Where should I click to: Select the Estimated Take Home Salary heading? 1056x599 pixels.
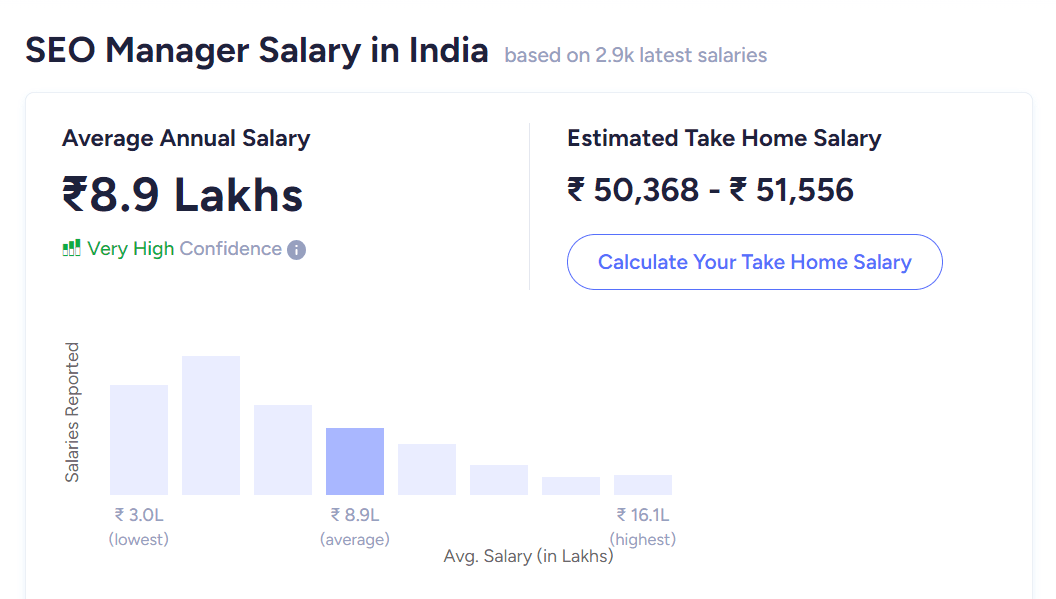point(724,138)
